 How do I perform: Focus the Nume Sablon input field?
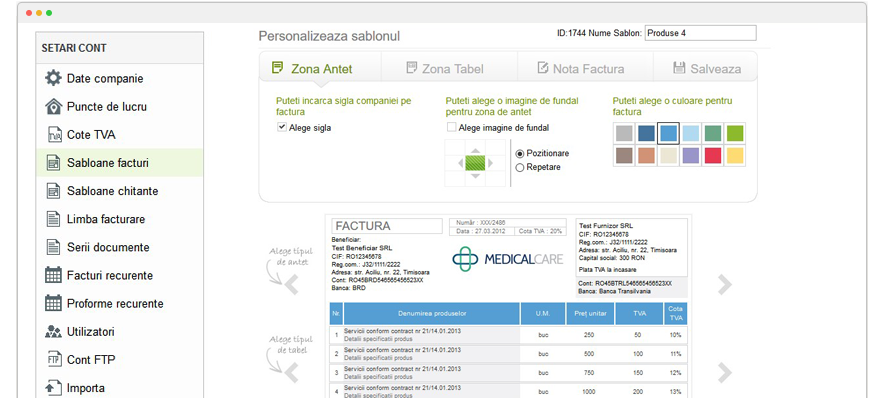(x=700, y=33)
